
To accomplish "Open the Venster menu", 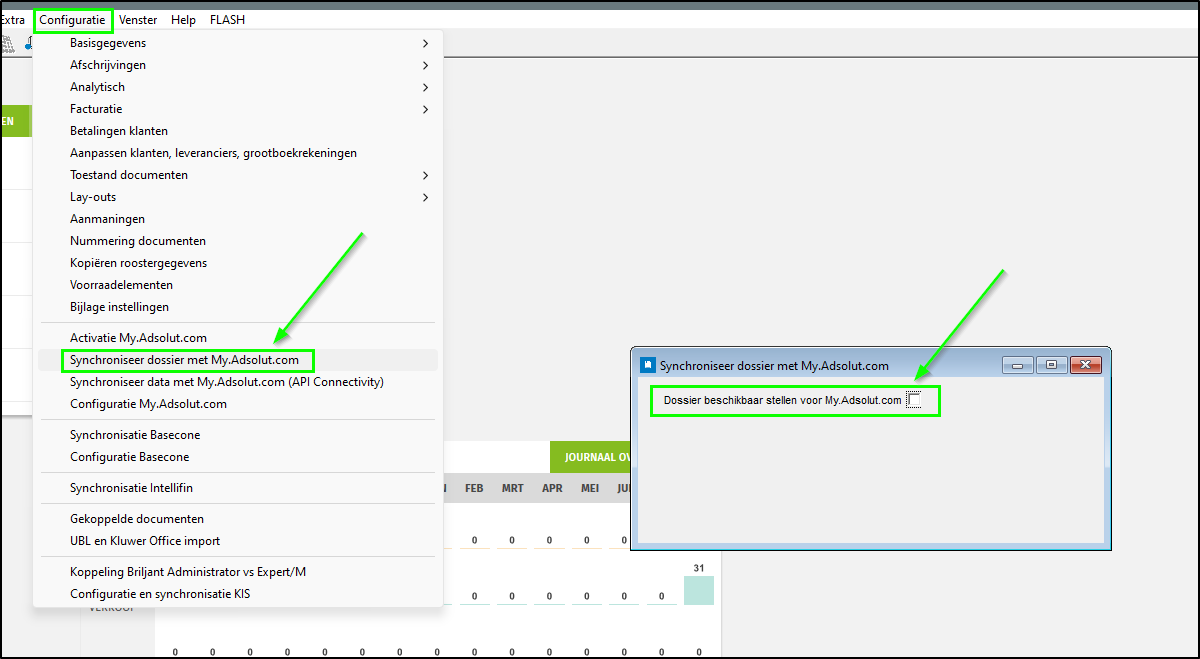I will 137,20.
